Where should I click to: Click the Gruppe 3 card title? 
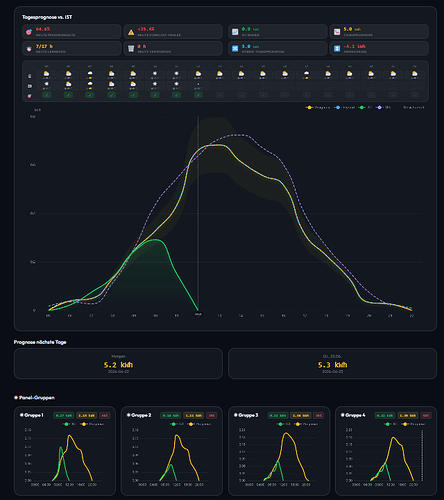tap(248, 415)
